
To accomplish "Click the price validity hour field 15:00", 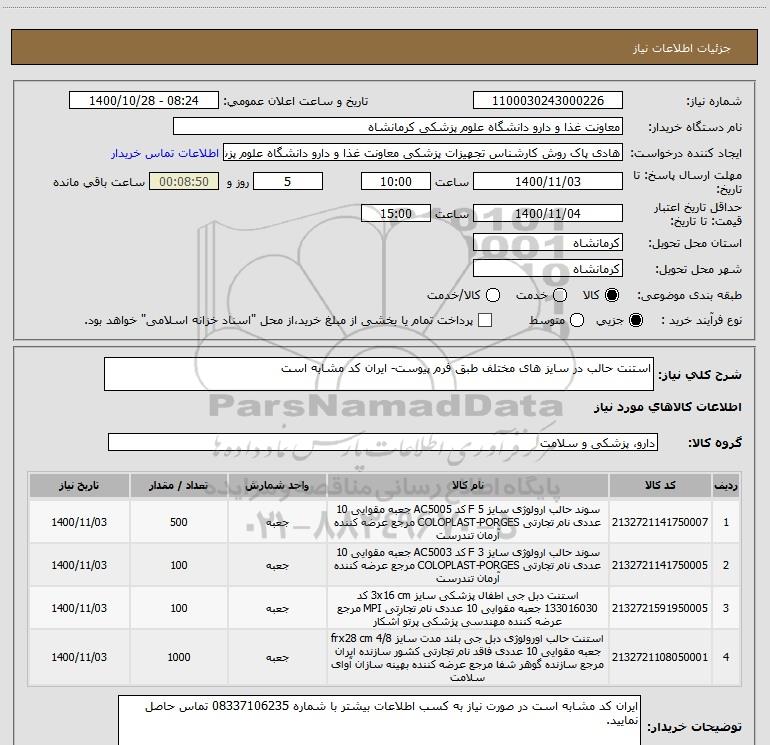I will click(396, 214).
